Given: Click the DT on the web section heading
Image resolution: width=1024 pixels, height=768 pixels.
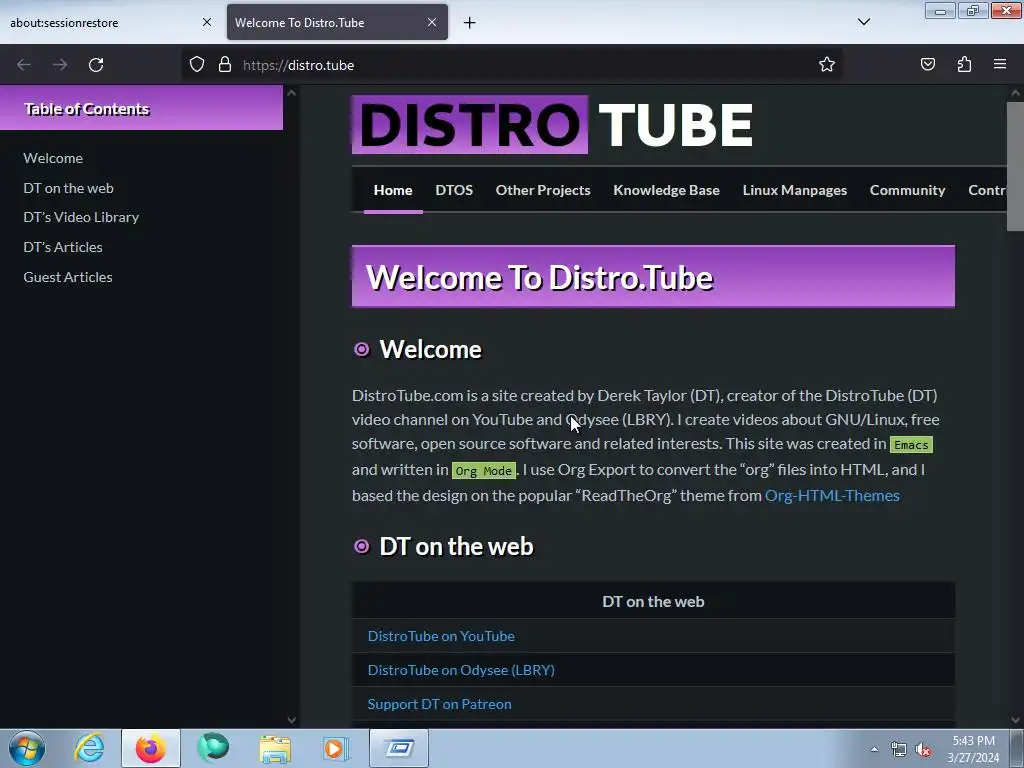Looking at the screenshot, I should (x=456, y=547).
